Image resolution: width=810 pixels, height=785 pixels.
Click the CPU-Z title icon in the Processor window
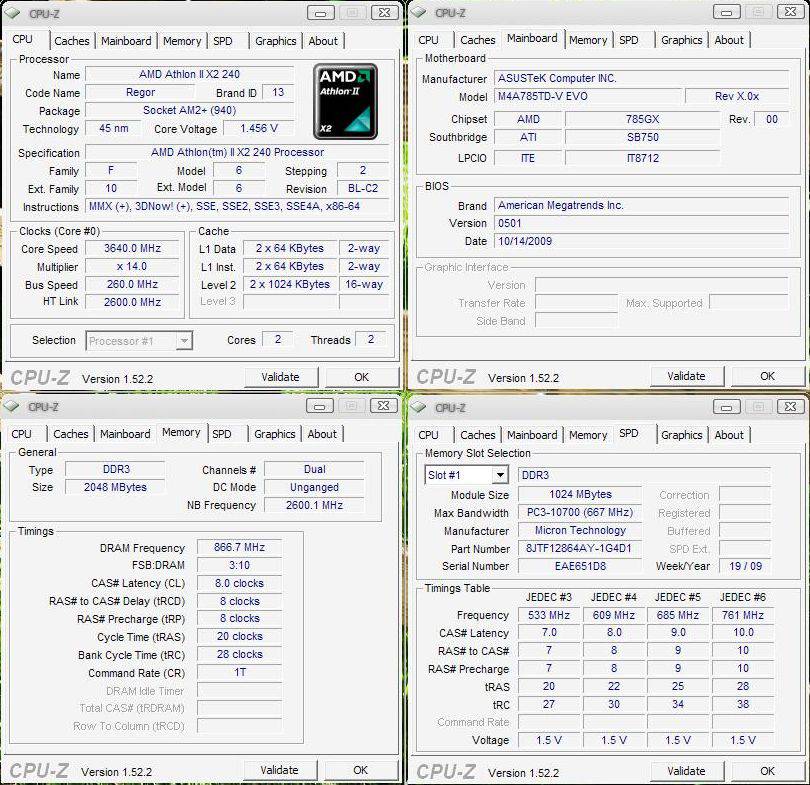16,13
